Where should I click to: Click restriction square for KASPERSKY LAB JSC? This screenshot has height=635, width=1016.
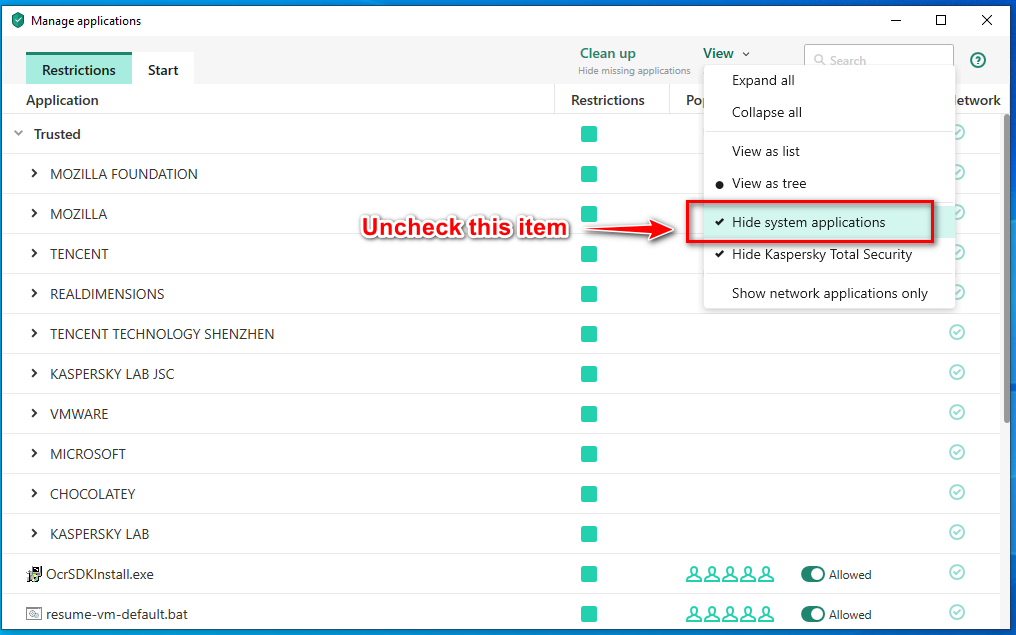[x=588, y=374]
